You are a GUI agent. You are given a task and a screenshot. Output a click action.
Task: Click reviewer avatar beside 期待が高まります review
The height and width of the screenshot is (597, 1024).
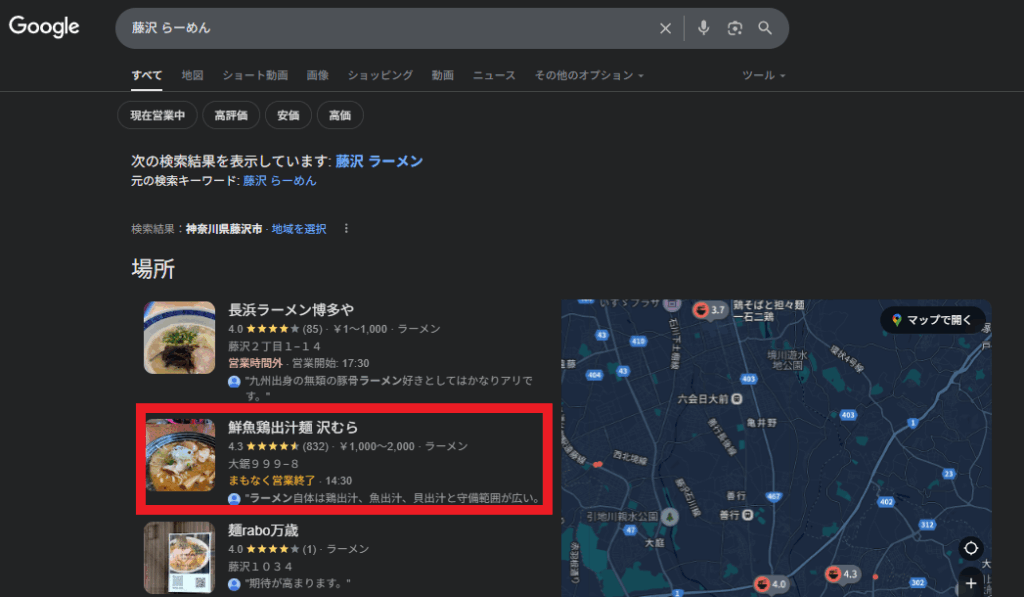pos(234,583)
